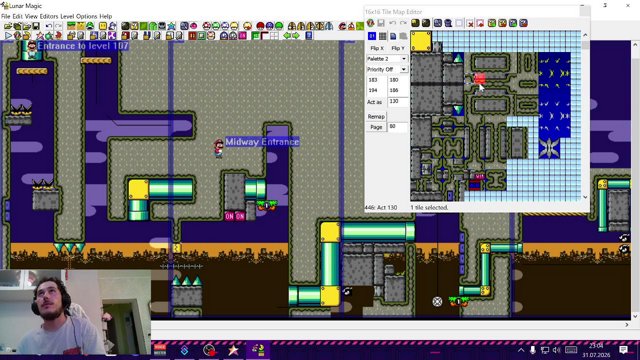The width and height of the screenshot is (640, 360).
Task: Click the open level folder icon
Action: click(7, 26)
